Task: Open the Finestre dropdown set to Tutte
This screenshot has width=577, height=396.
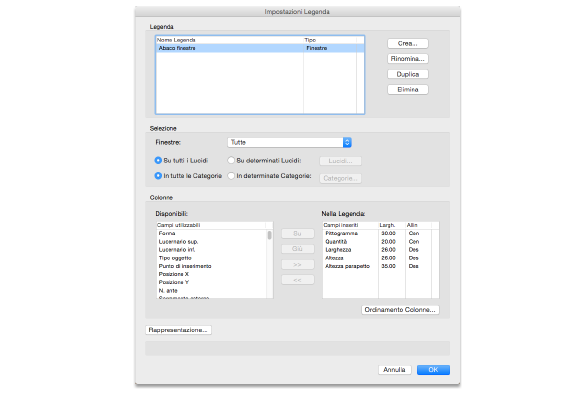Action: point(289,142)
